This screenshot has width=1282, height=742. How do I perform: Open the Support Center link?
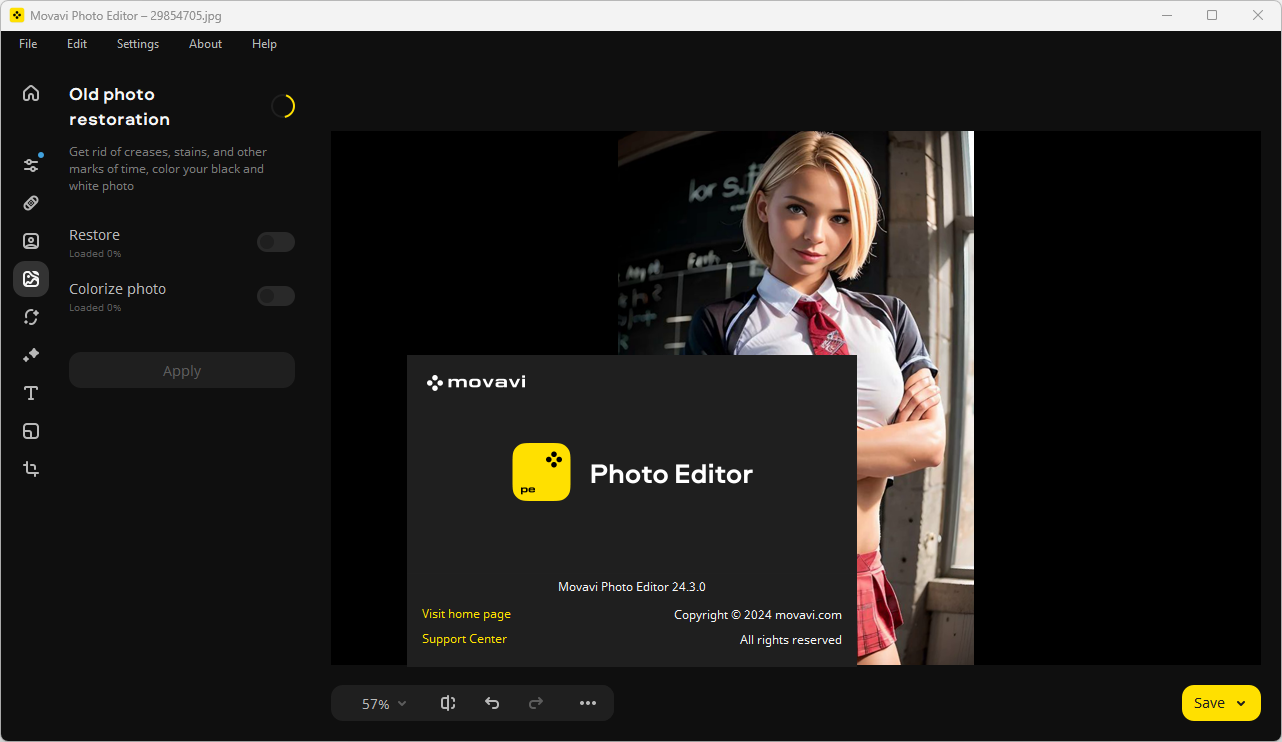click(464, 639)
